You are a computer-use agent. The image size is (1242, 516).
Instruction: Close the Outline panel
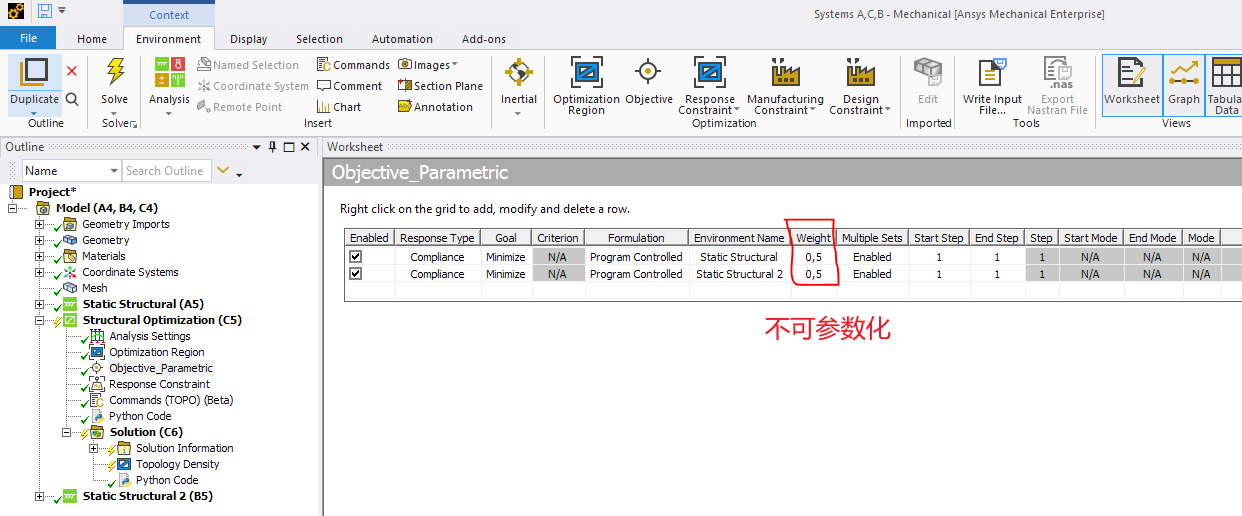(x=306, y=147)
